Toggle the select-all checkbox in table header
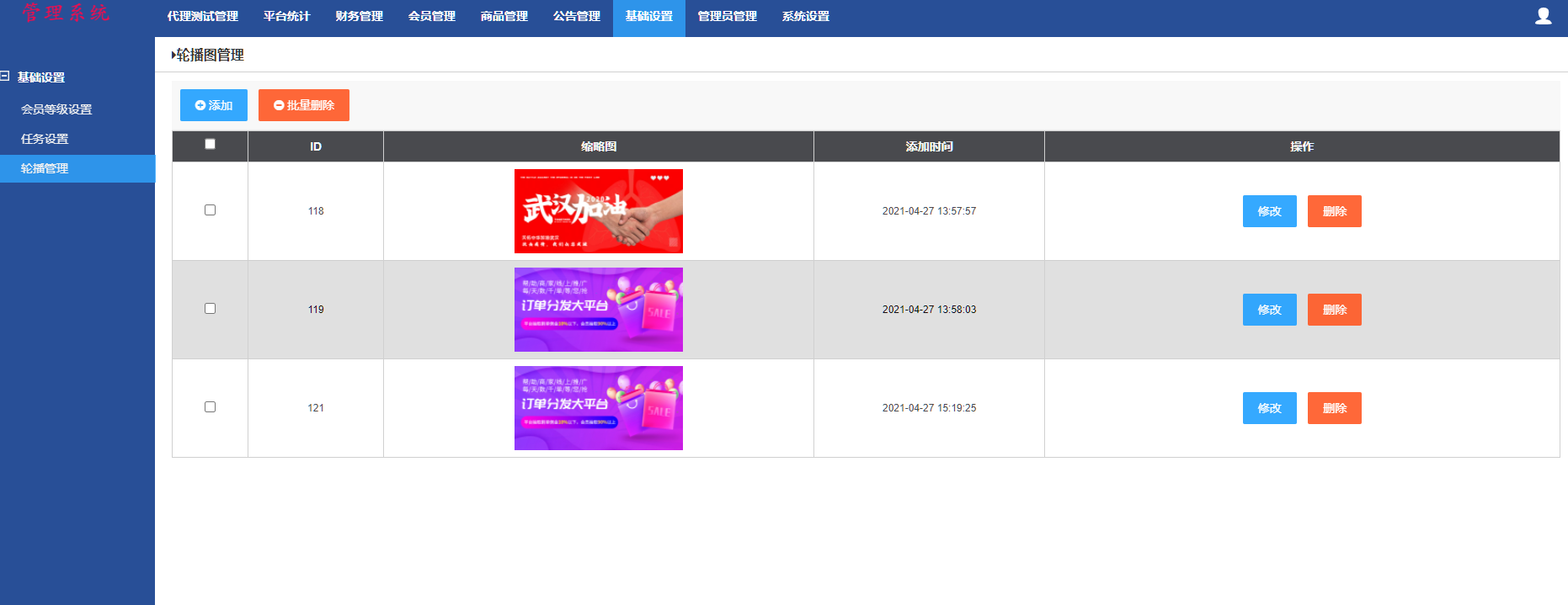 (210, 144)
